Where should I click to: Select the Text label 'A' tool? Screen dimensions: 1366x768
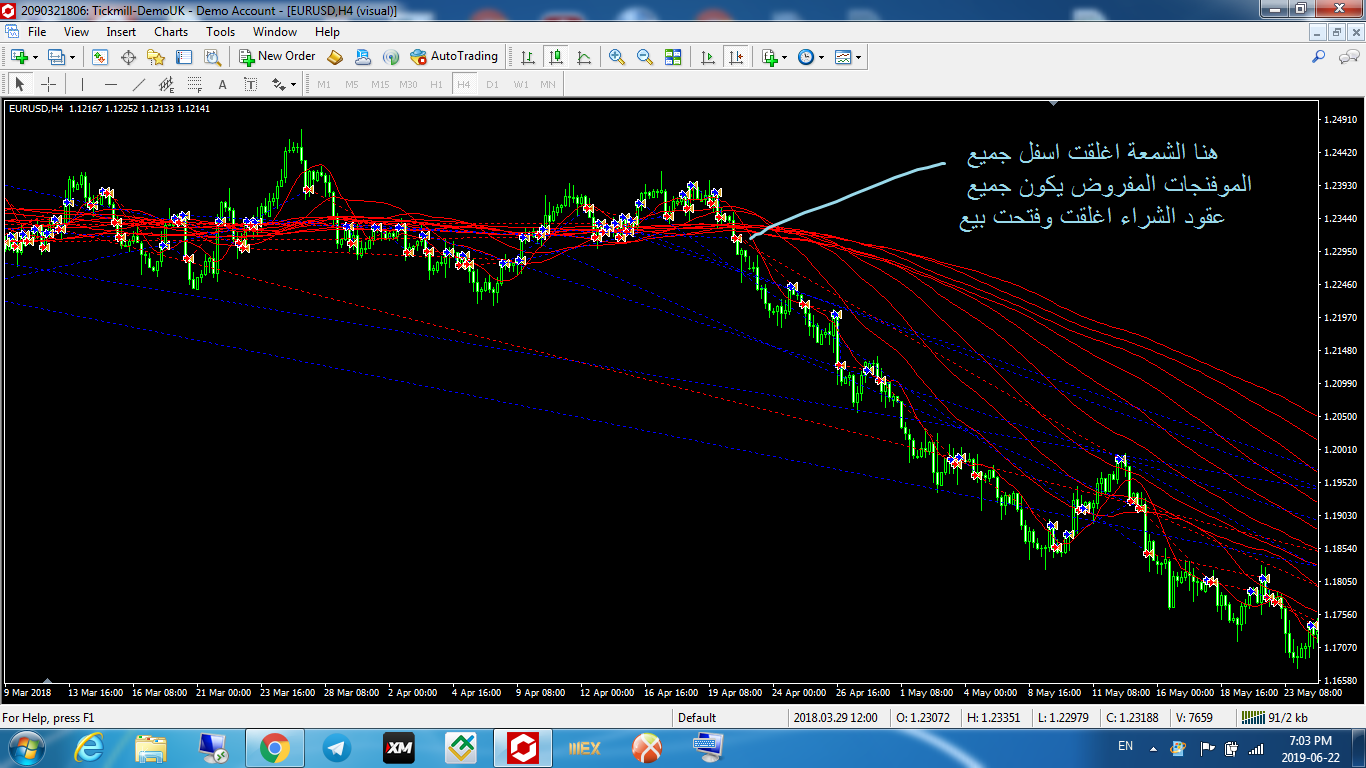[x=222, y=84]
